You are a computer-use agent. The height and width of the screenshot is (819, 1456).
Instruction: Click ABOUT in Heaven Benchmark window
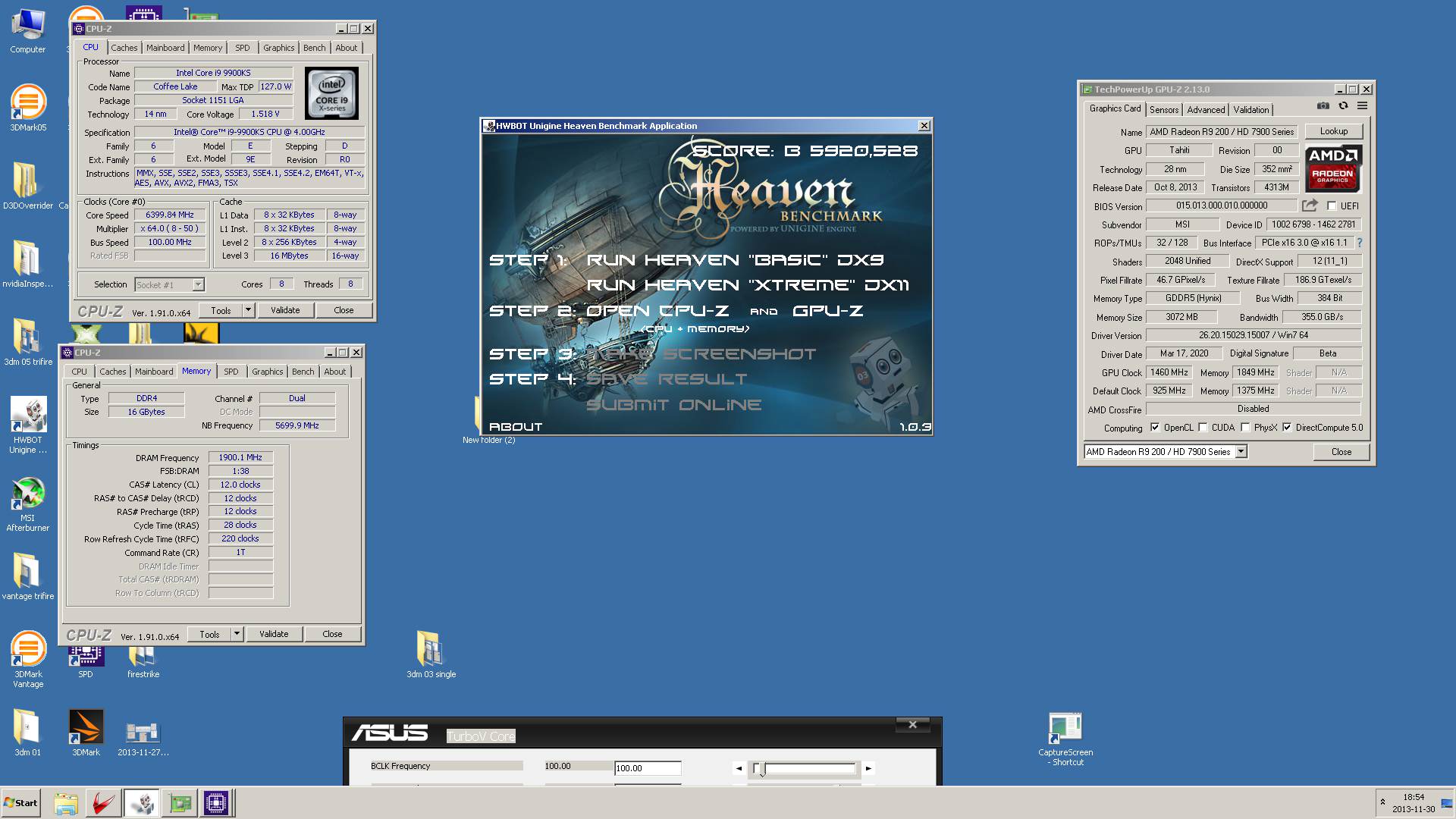(x=516, y=427)
